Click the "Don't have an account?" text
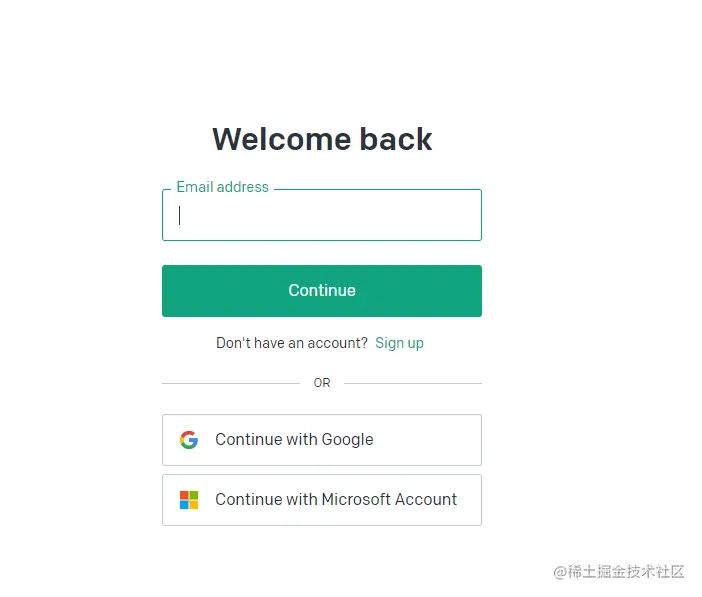702x597 pixels. (x=291, y=343)
